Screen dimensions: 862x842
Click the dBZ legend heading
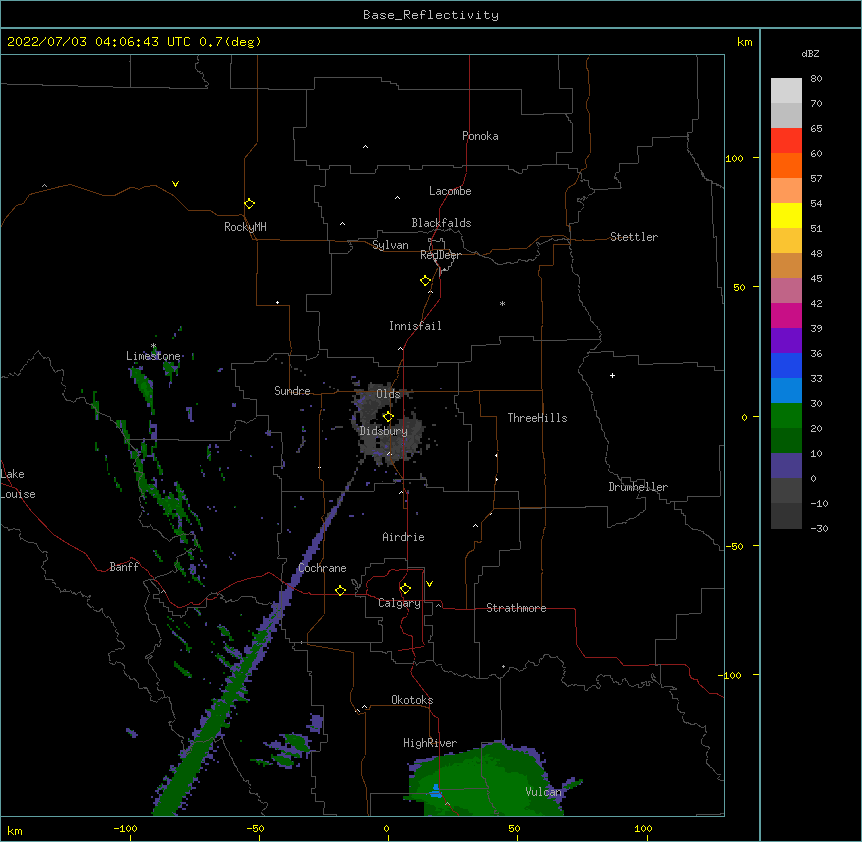(x=810, y=54)
